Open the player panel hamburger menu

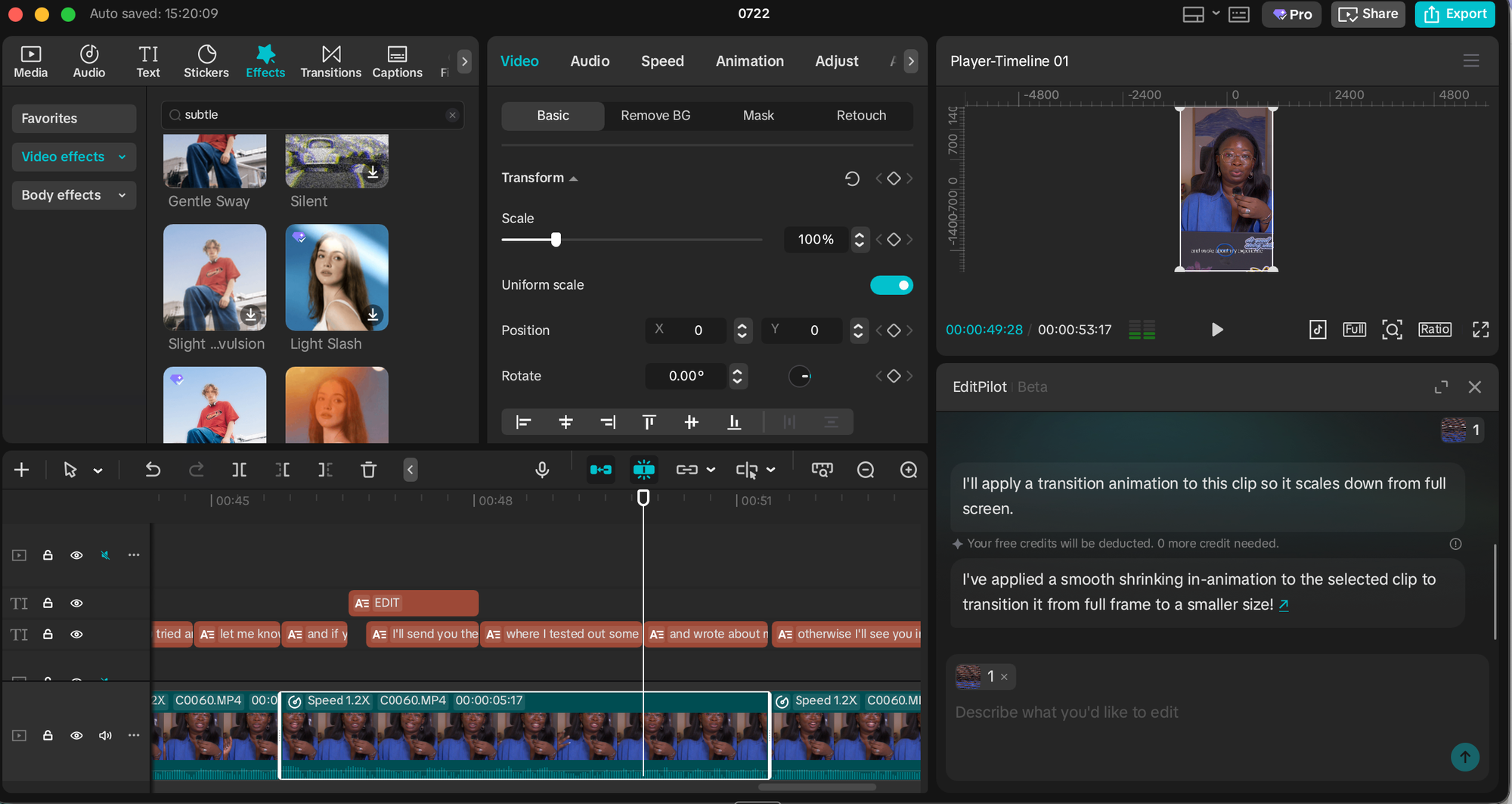pyautogui.click(x=1470, y=61)
